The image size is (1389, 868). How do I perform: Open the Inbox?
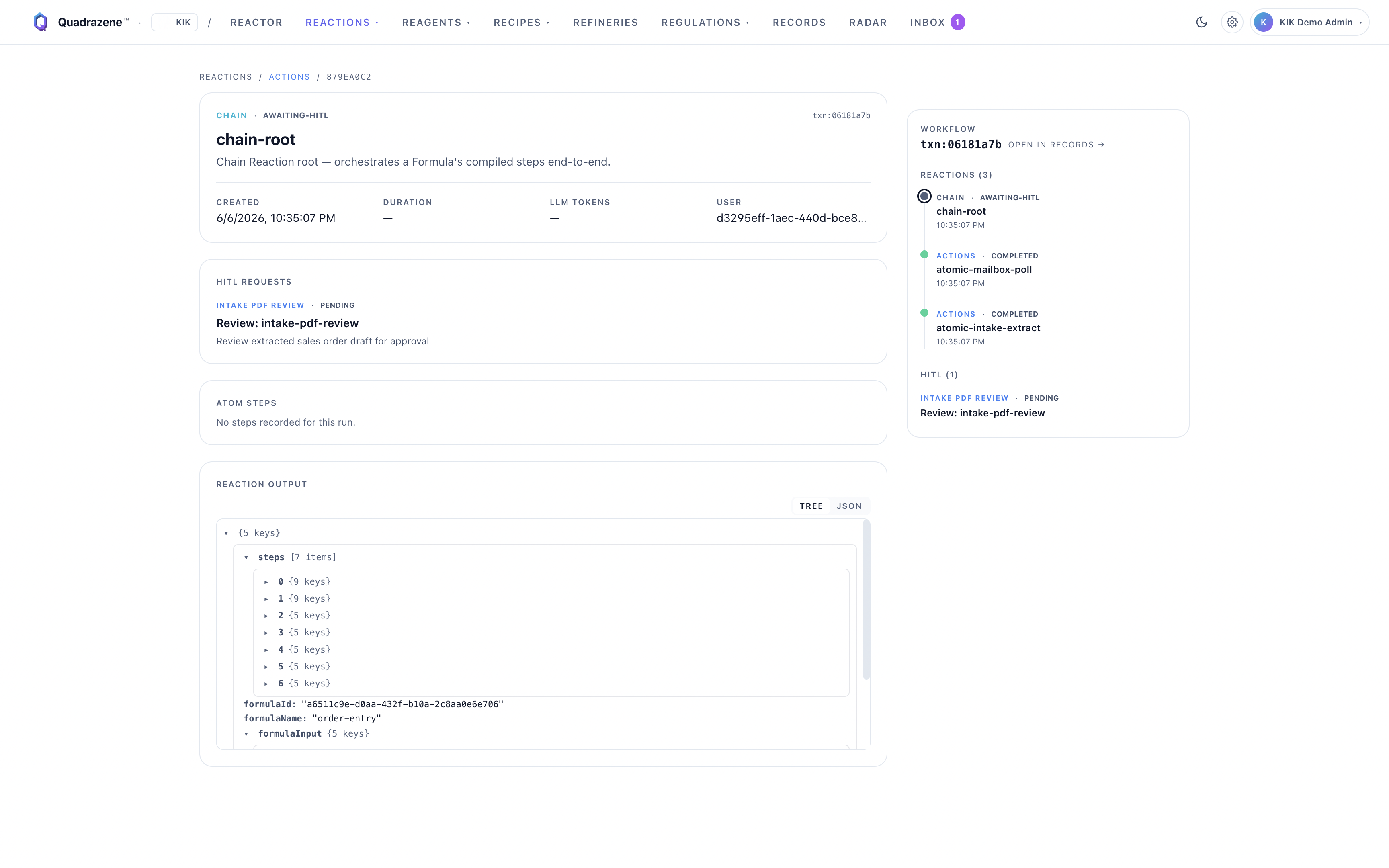[927, 23]
